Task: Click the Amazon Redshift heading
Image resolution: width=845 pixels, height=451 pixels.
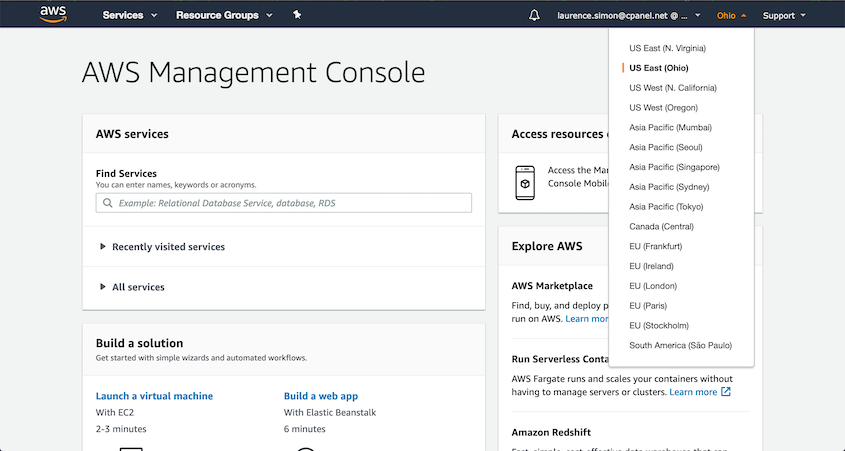Action: point(551,432)
